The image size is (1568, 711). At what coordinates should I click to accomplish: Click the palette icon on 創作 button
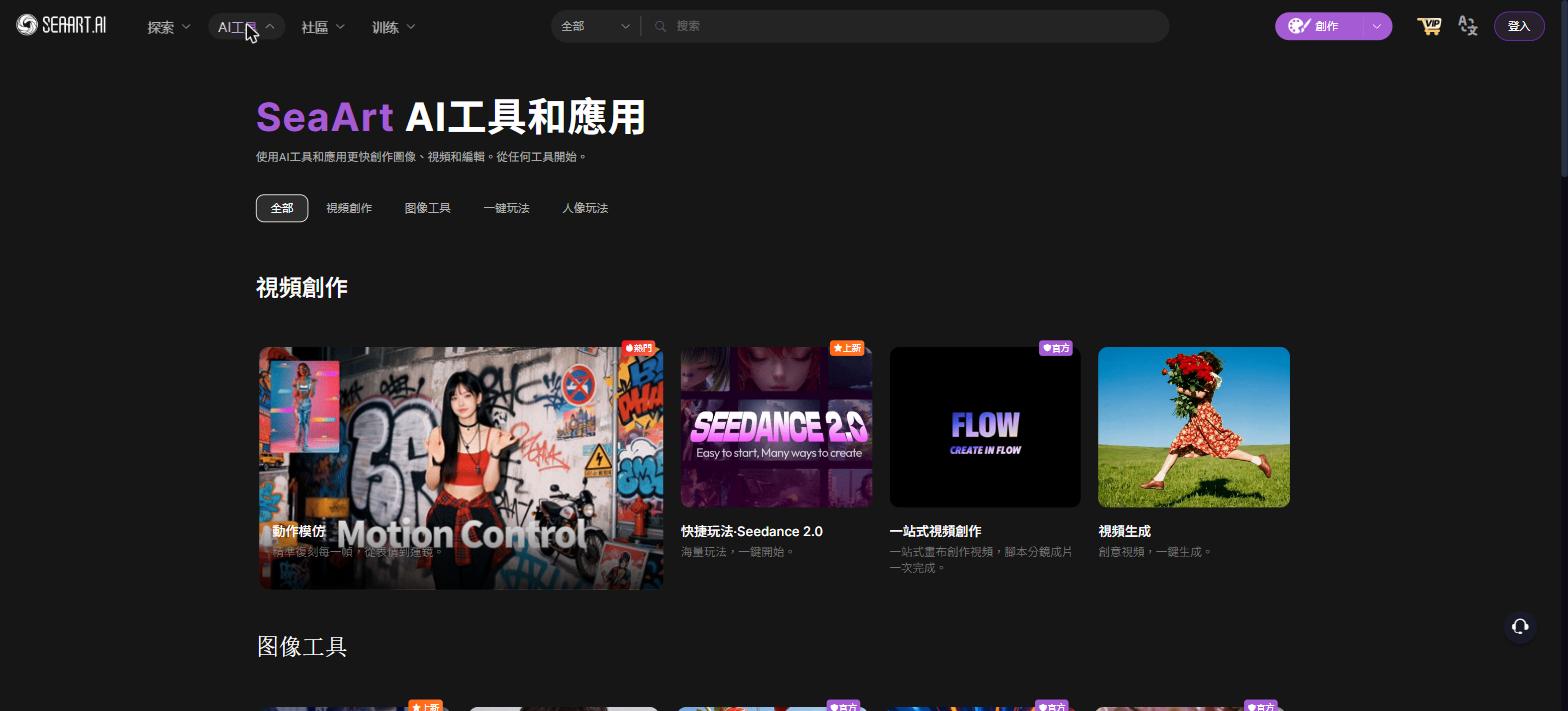pyautogui.click(x=1299, y=26)
